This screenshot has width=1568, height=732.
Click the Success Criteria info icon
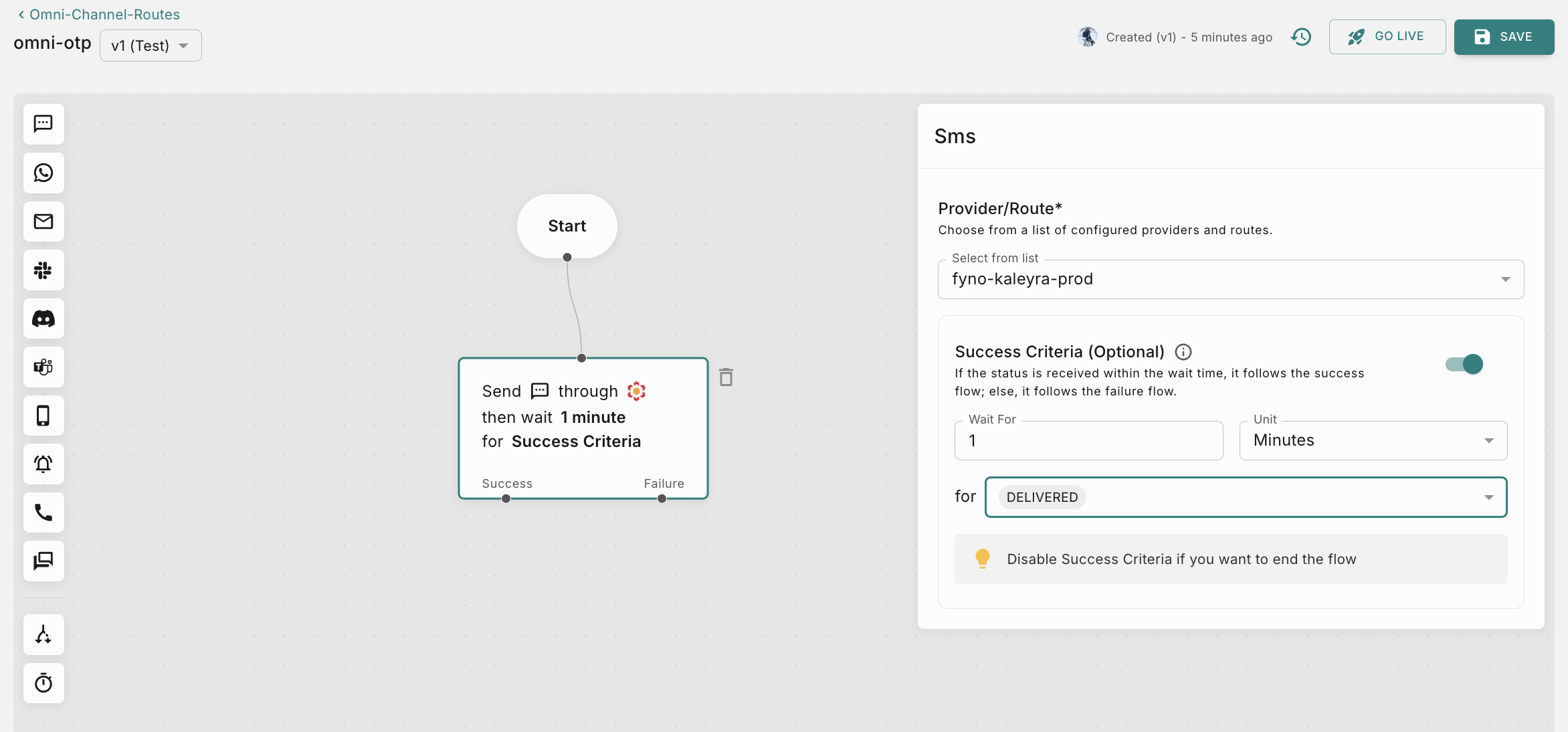click(x=1183, y=352)
